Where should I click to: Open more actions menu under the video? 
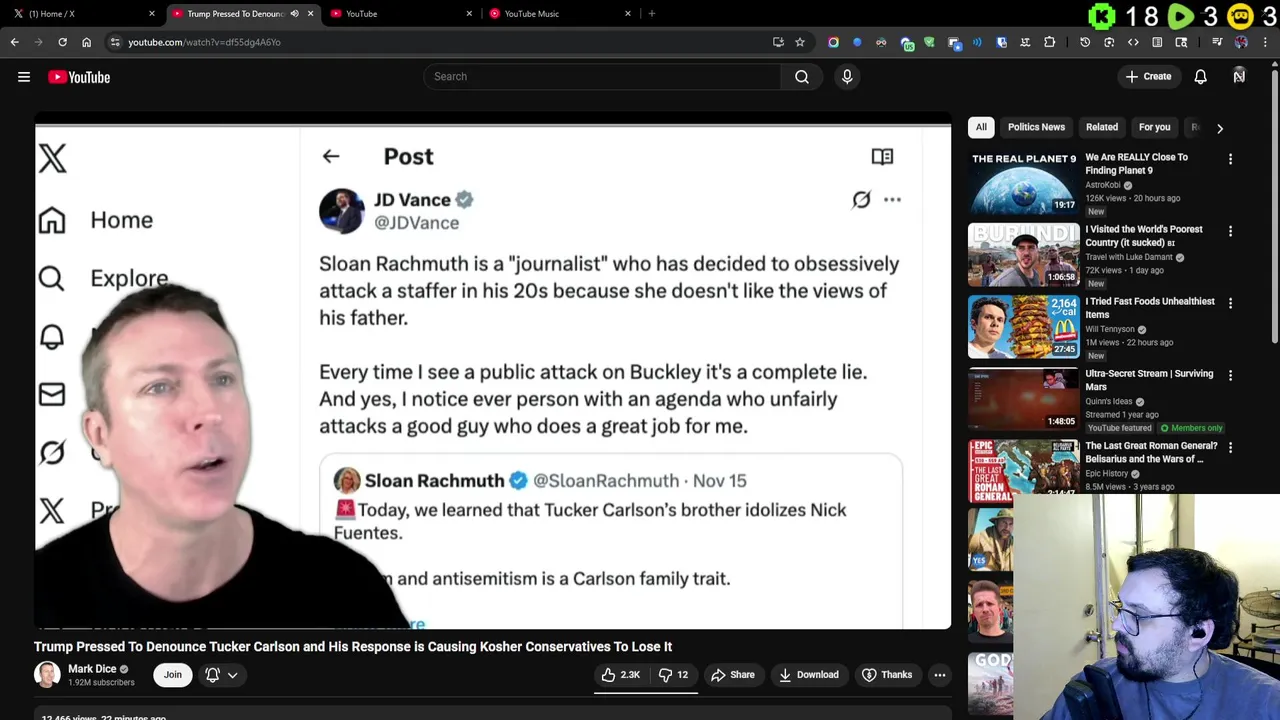tap(940, 675)
